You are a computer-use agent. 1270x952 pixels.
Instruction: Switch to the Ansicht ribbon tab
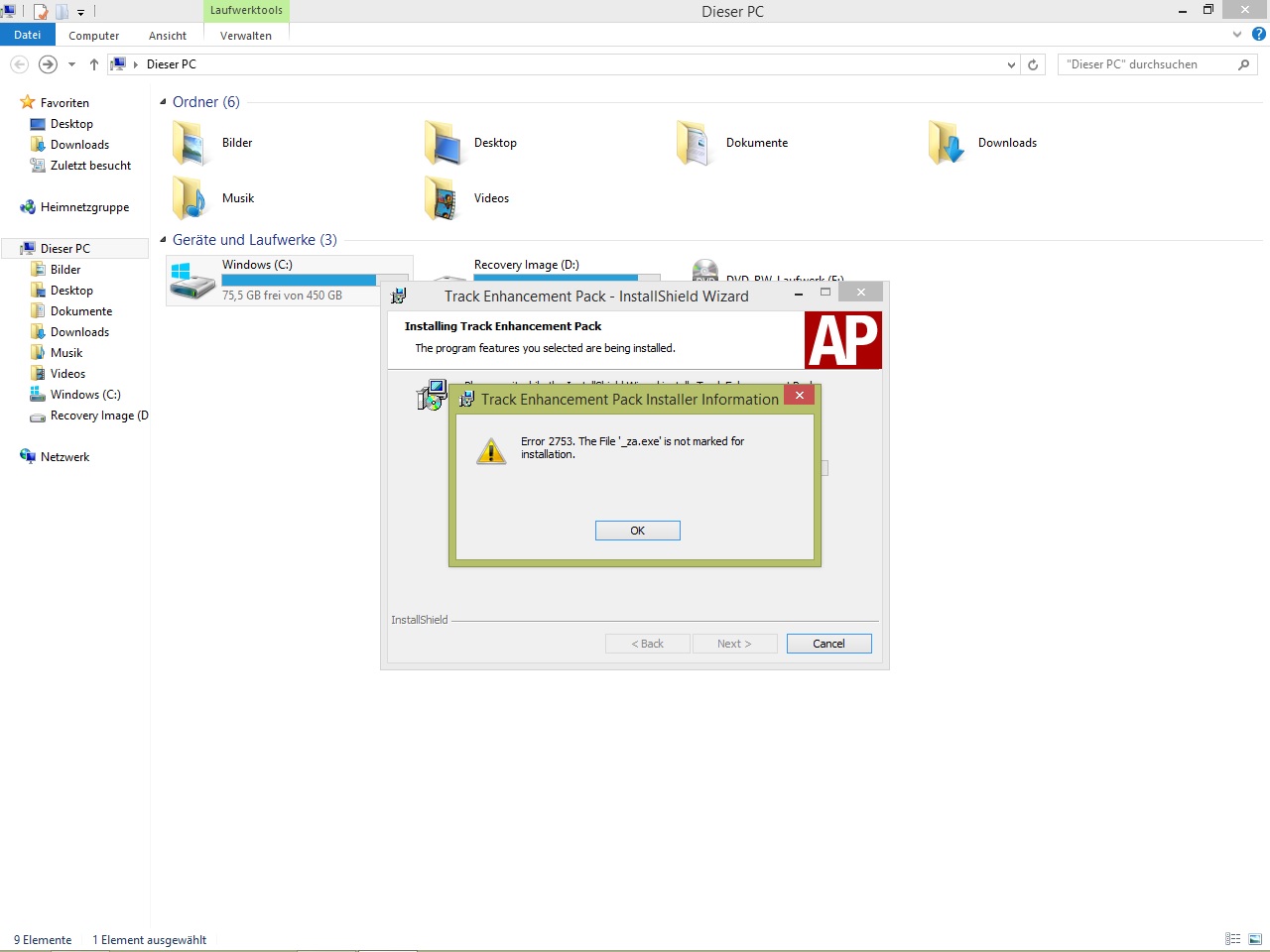tap(168, 36)
